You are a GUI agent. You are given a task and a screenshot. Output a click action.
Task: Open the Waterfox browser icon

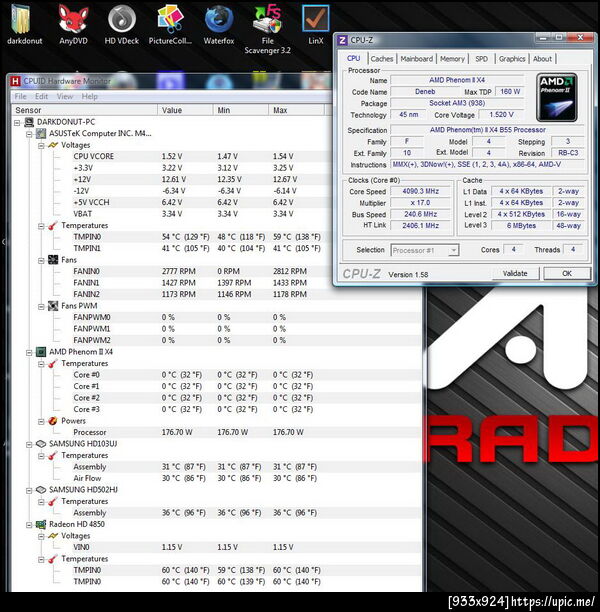219,24
